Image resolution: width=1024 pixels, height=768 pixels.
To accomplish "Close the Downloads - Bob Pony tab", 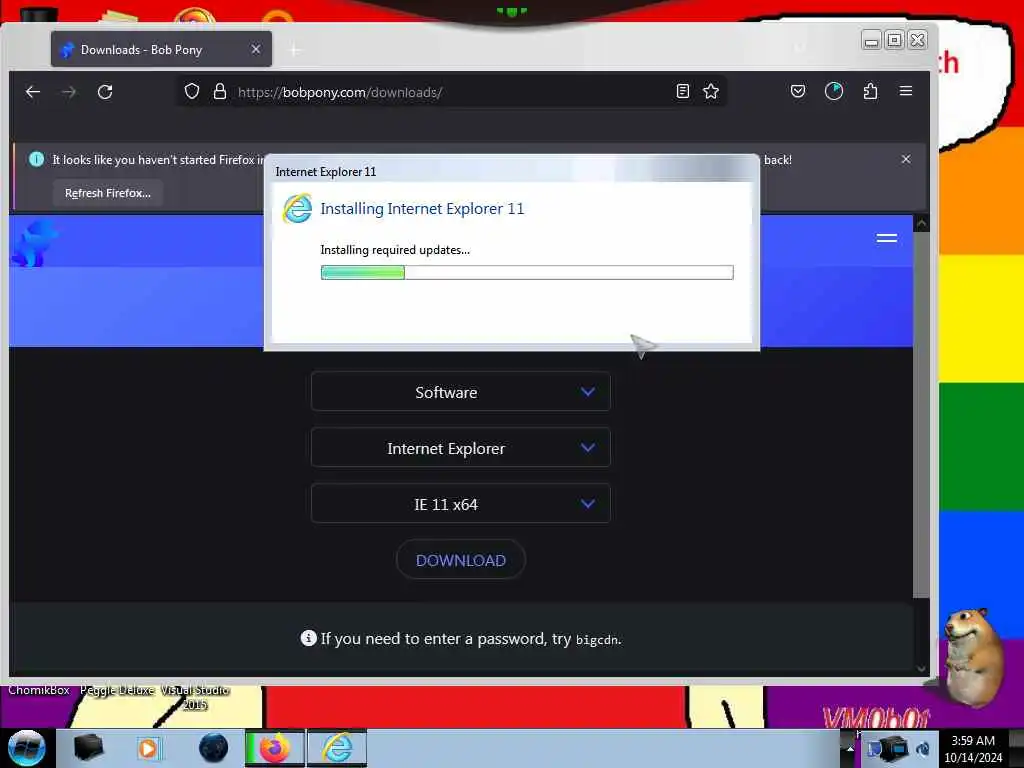I will pyautogui.click(x=255, y=49).
